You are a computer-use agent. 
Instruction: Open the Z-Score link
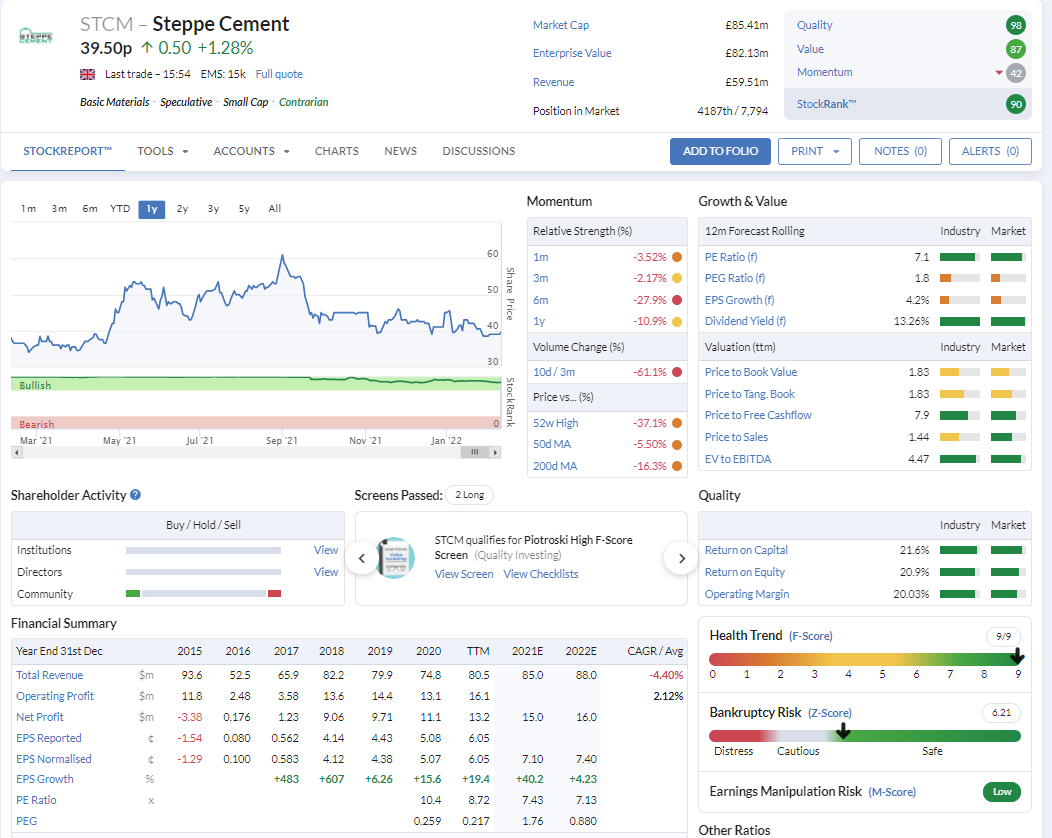(830, 713)
